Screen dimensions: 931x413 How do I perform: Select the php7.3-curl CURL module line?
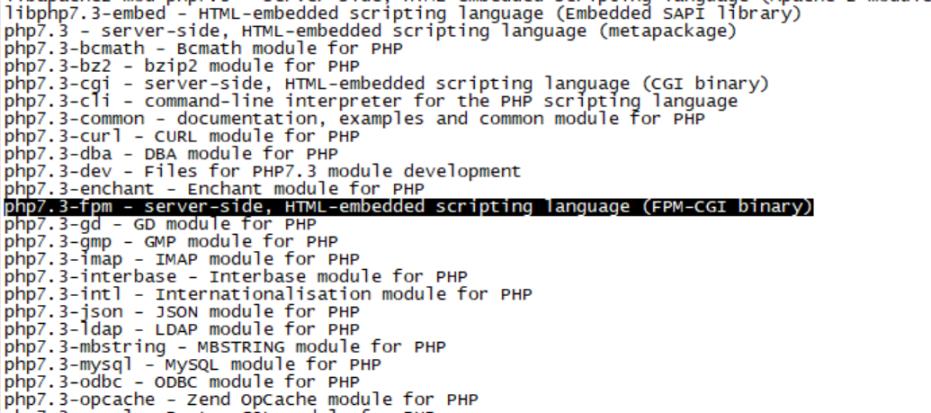click(x=181, y=136)
